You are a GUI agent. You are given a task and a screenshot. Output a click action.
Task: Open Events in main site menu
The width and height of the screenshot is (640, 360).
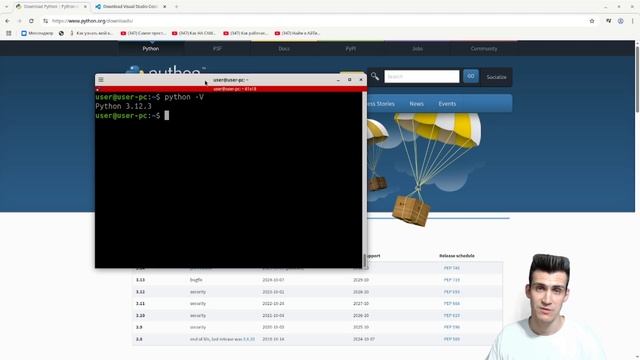pyautogui.click(x=447, y=104)
